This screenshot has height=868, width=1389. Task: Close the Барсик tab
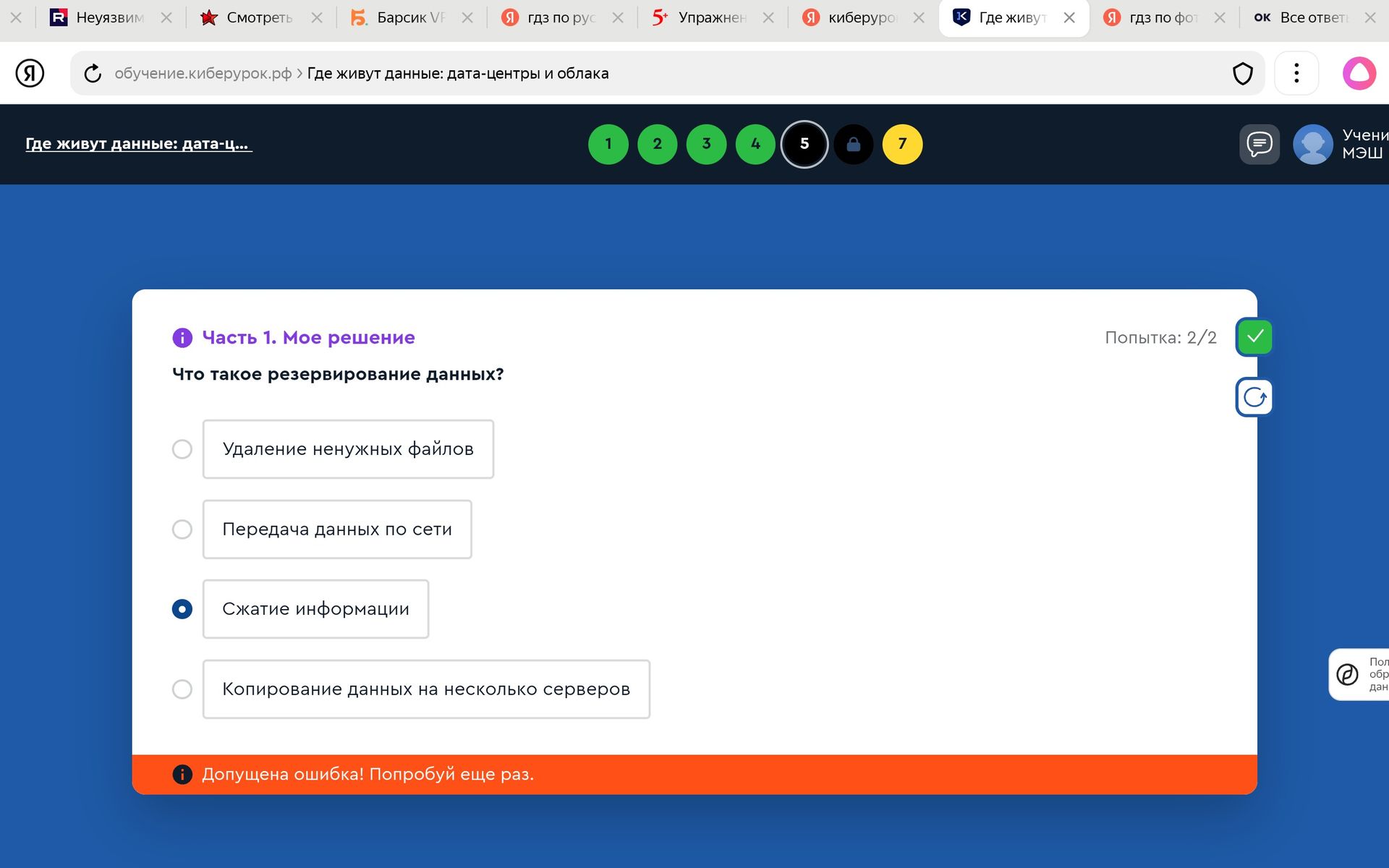(467, 18)
